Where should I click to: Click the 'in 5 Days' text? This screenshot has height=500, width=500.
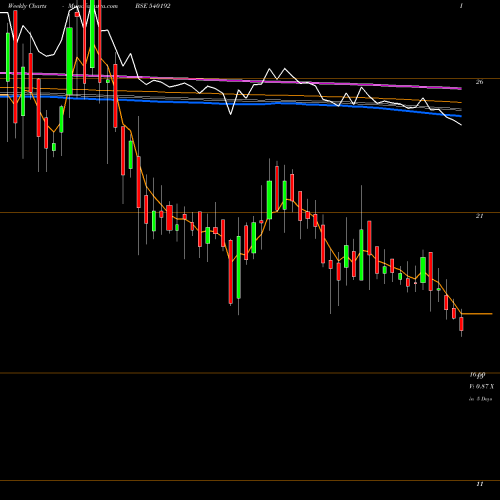481,399
